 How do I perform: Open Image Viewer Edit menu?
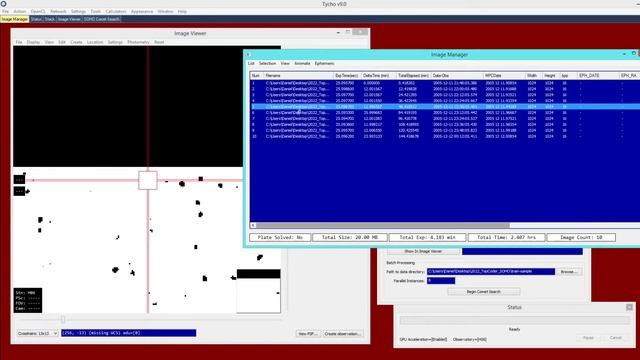(62, 42)
